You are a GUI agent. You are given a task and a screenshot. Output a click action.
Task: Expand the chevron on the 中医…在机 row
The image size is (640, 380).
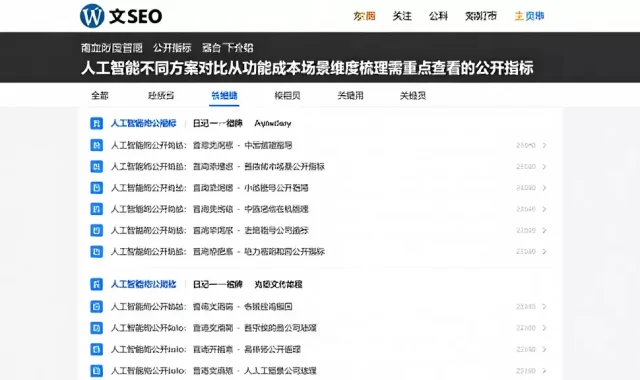click(x=544, y=209)
